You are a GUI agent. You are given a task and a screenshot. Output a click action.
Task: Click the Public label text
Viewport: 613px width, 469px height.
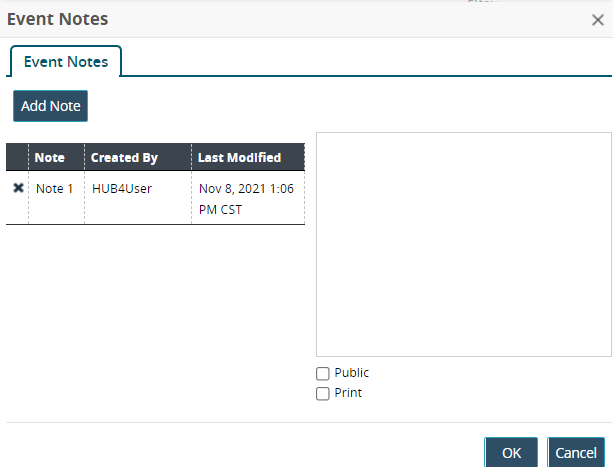(x=352, y=373)
